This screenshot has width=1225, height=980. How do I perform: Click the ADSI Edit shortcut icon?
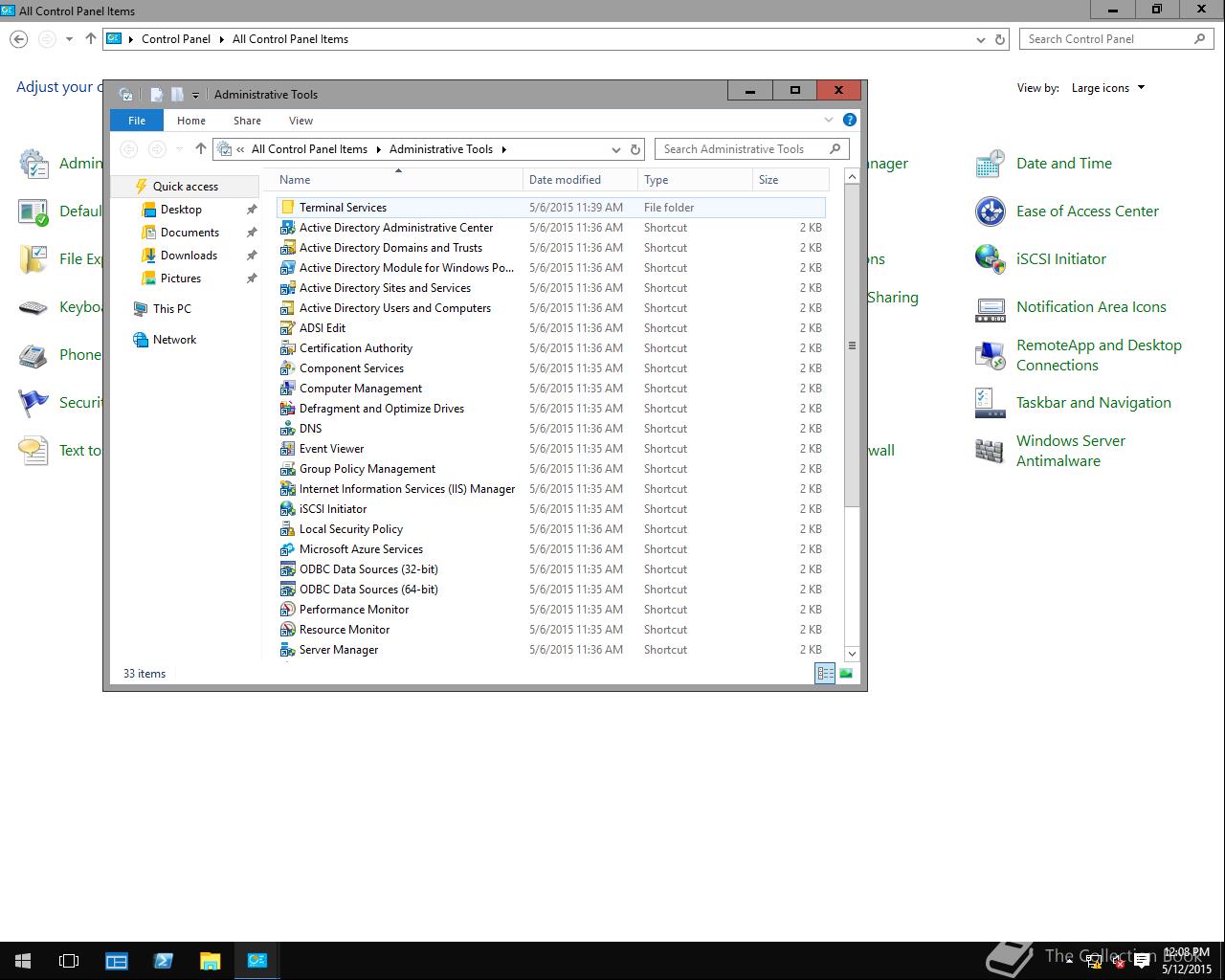coord(287,328)
